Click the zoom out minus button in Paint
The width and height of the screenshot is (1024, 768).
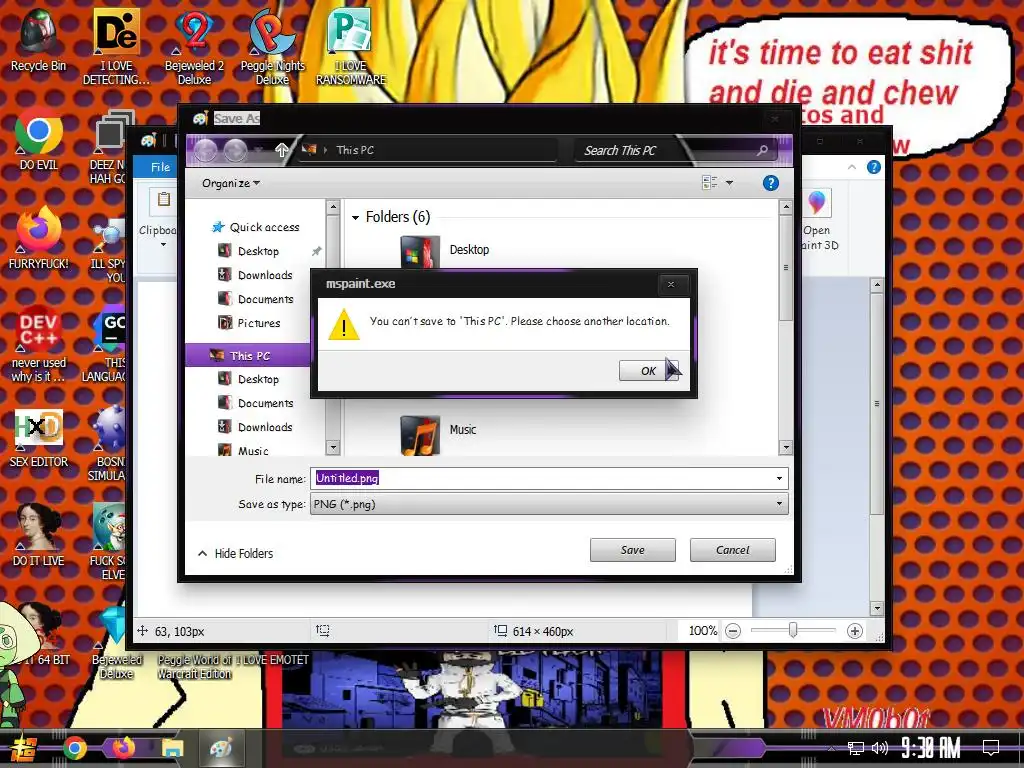click(733, 631)
